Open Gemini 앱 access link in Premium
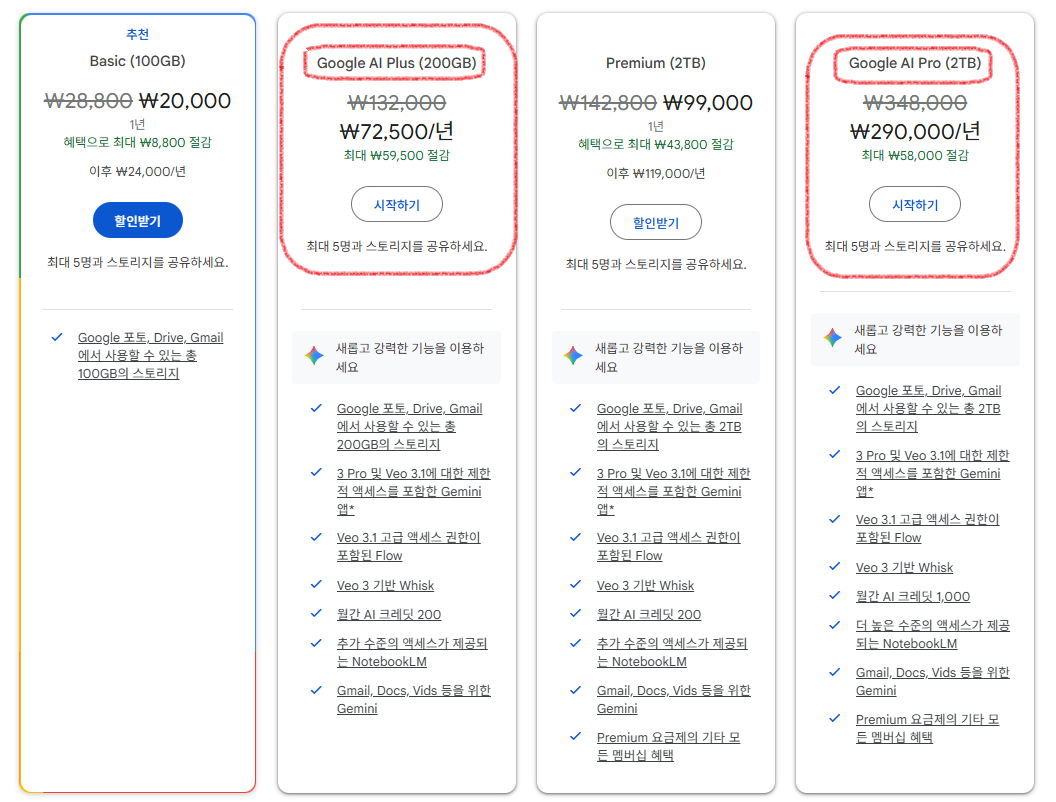 [x=673, y=491]
